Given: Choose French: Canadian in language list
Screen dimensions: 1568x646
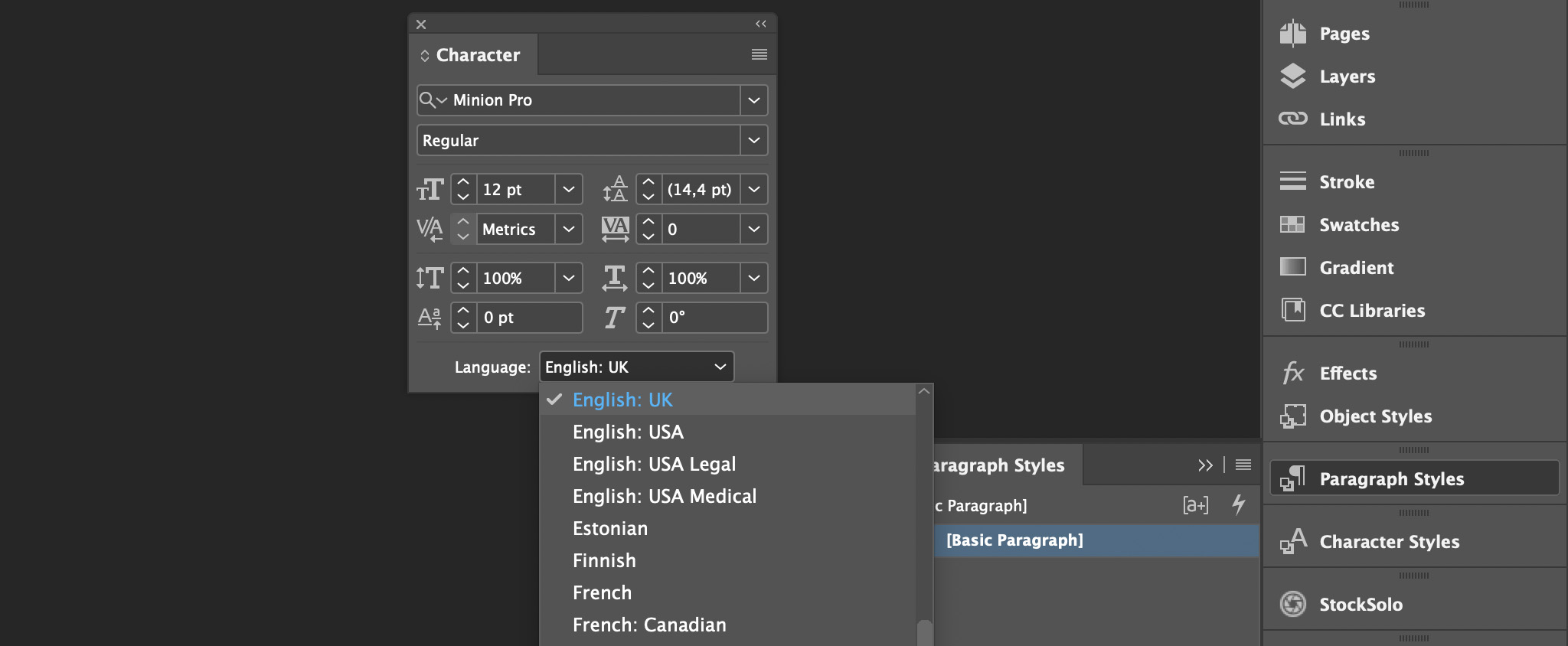Looking at the screenshot, I should point(649,625).
